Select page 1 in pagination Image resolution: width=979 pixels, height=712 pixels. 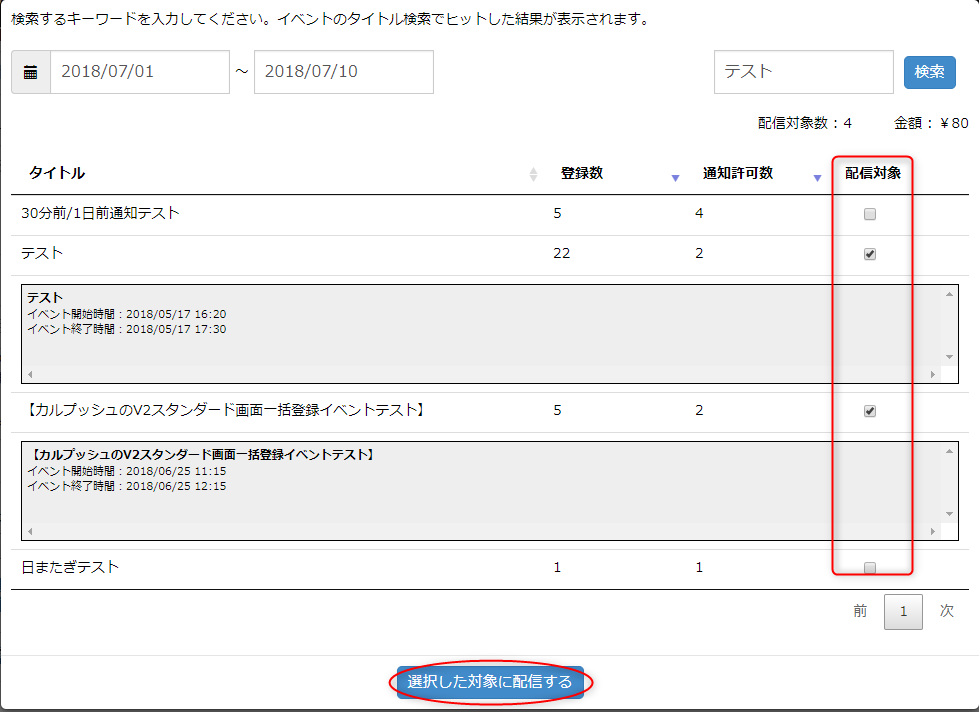[903, 612]
